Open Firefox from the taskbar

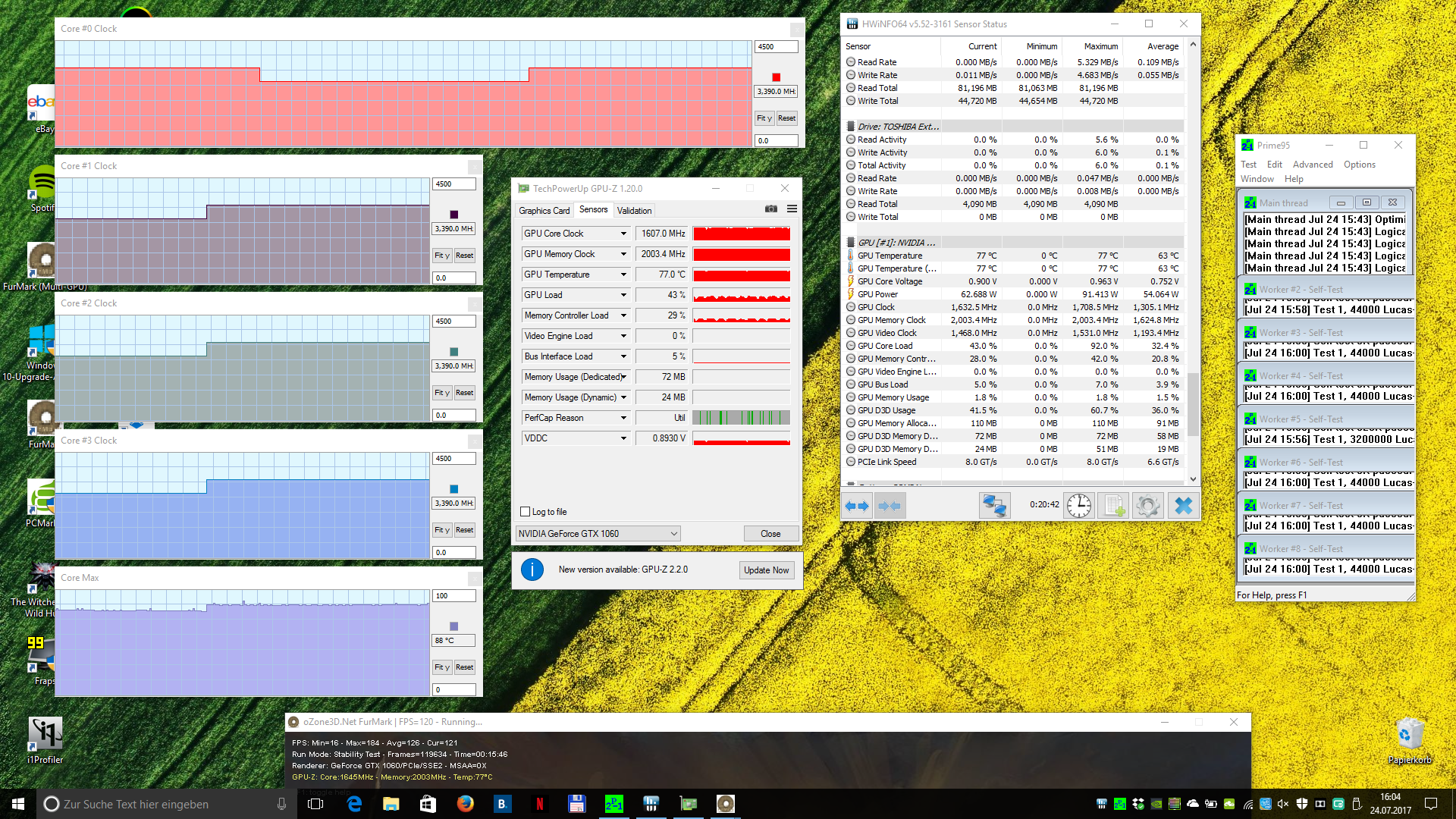(x=466, y=804)
